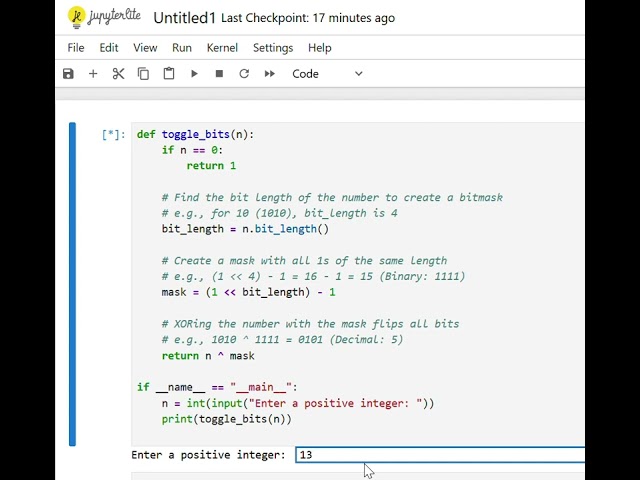This screenshot has width=640, height=480.
Task: Restart kernel and run all cells icon
Action: tap(269, 74)
